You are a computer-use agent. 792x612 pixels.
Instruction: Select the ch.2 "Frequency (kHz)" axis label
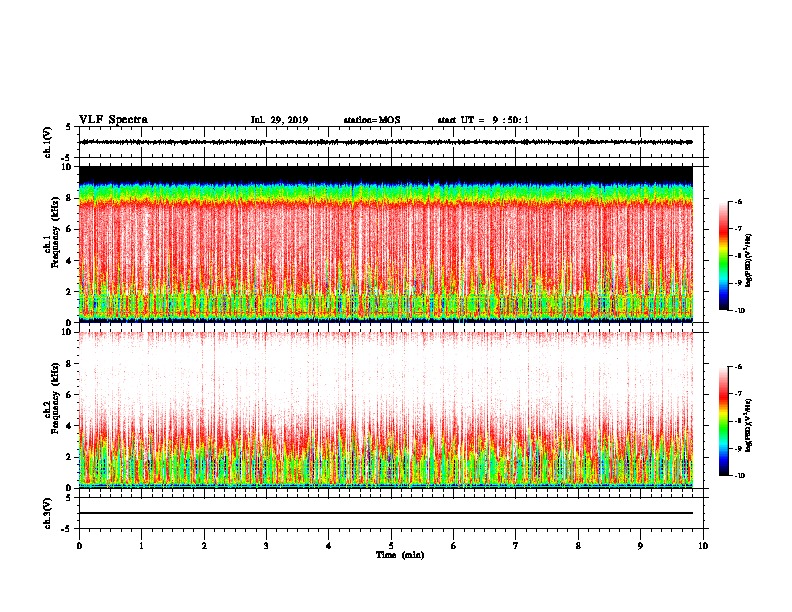point(55,398)
